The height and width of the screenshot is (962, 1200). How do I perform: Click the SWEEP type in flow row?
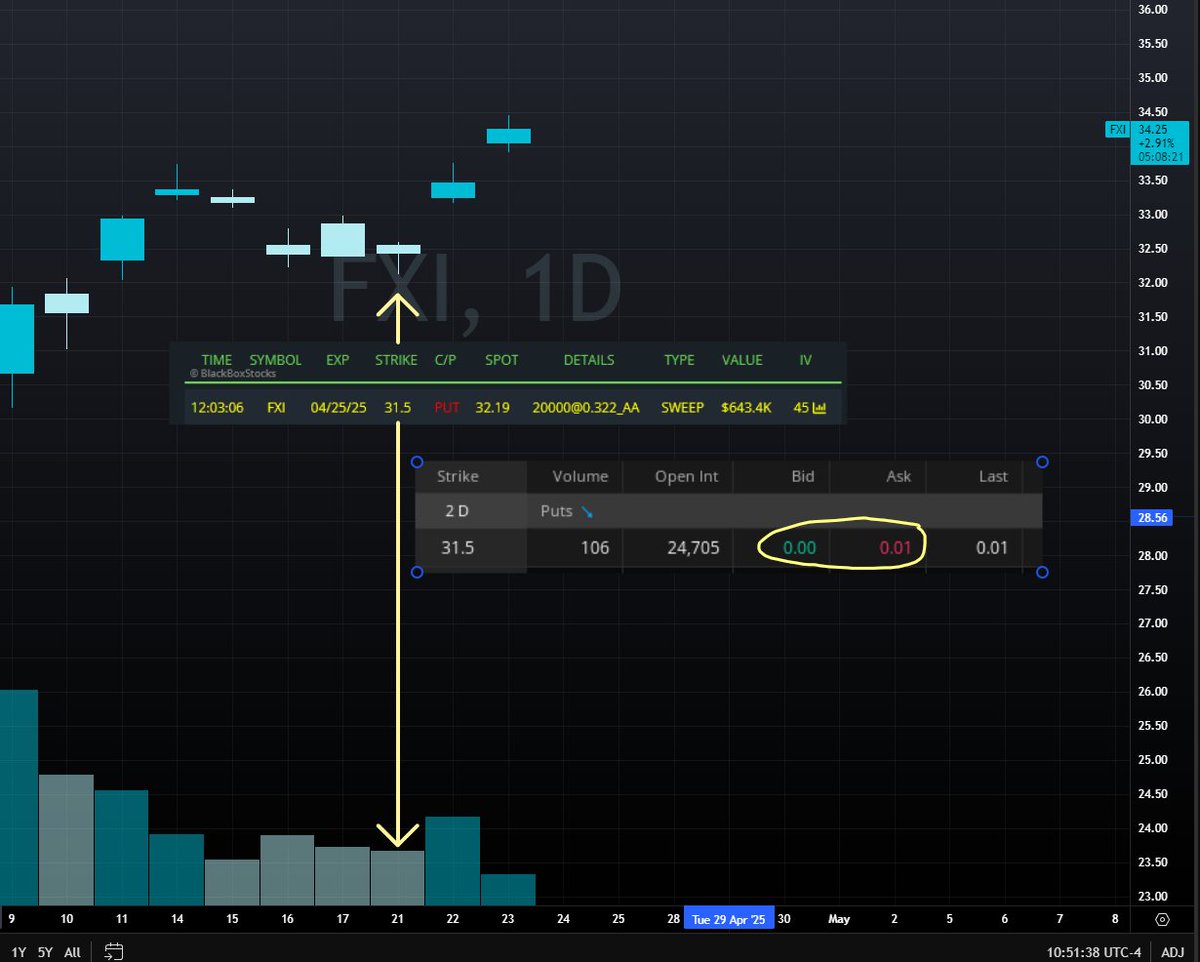(683, 408)
